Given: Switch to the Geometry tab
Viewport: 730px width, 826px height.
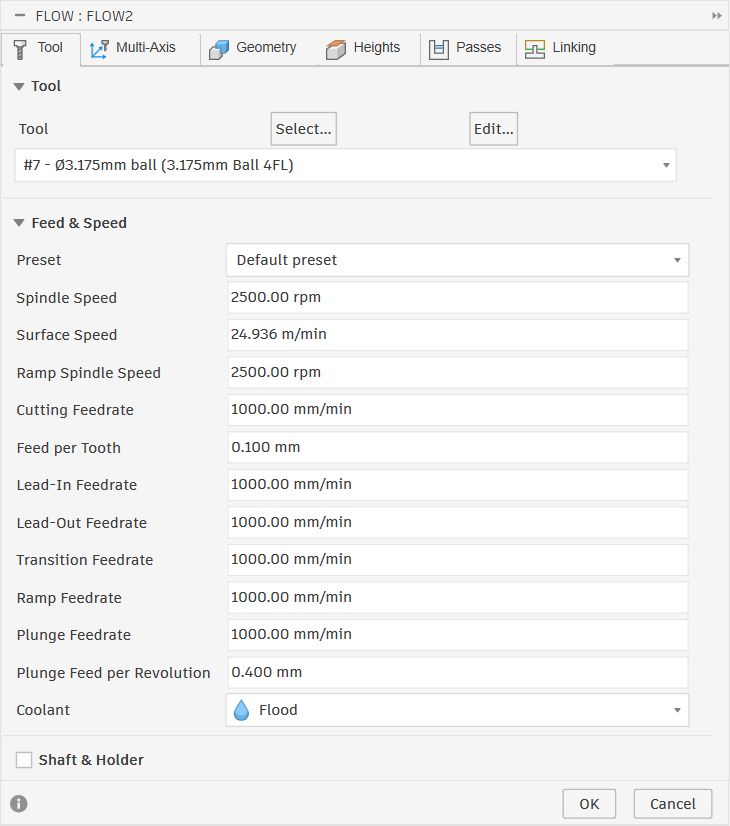Looking at the screenshot, I should coord(258,48).
